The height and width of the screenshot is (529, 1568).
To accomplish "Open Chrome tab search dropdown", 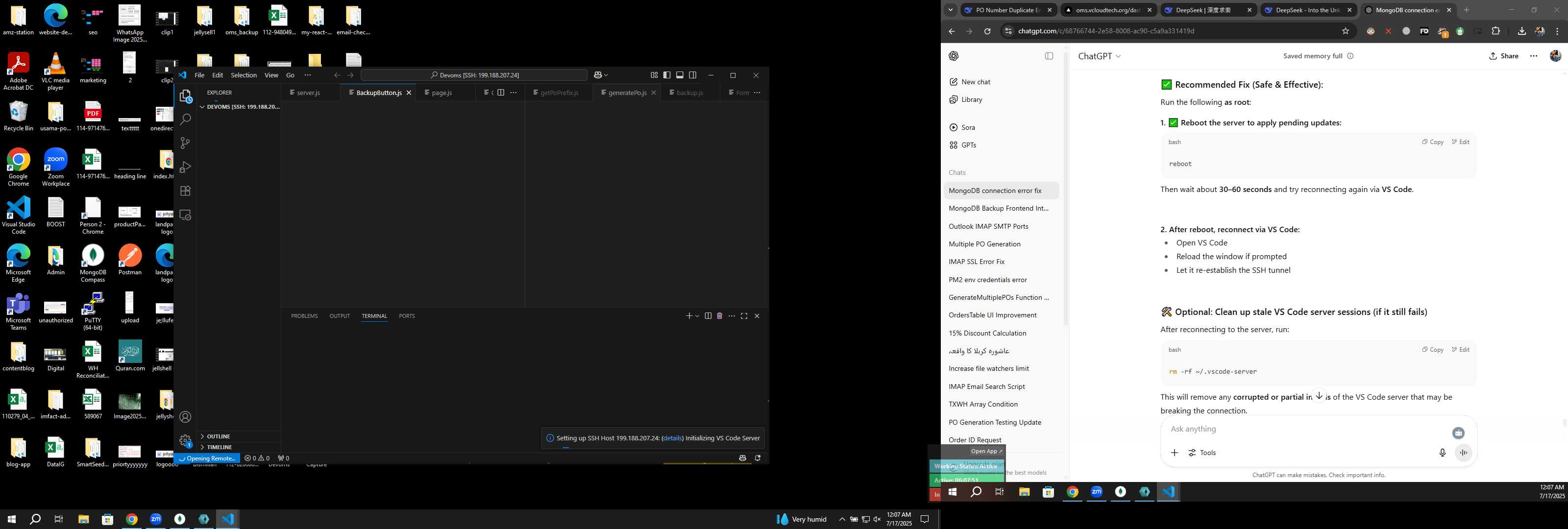I will (951, 10).
